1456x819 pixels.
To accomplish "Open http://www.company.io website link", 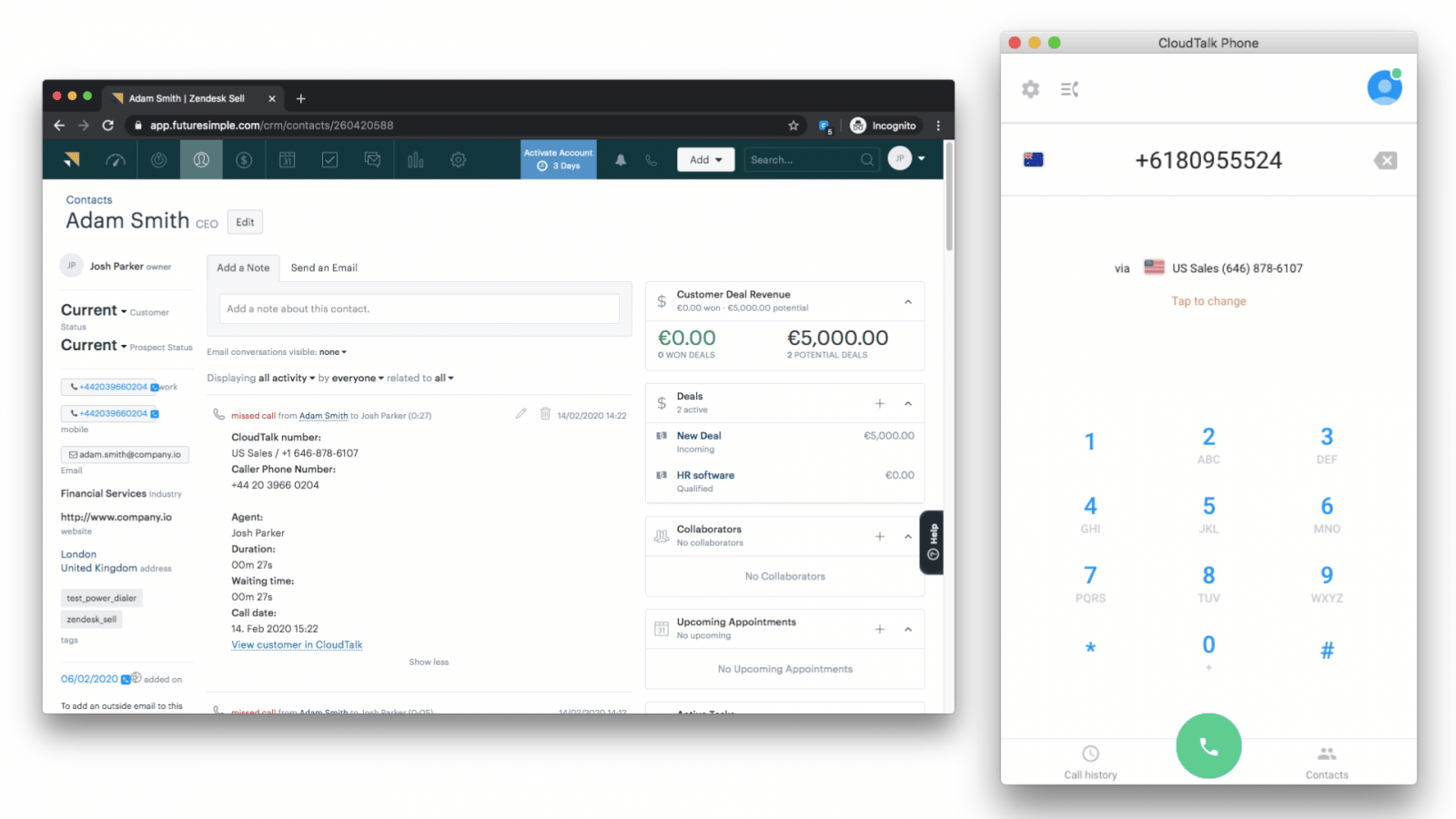I will 116,517.
